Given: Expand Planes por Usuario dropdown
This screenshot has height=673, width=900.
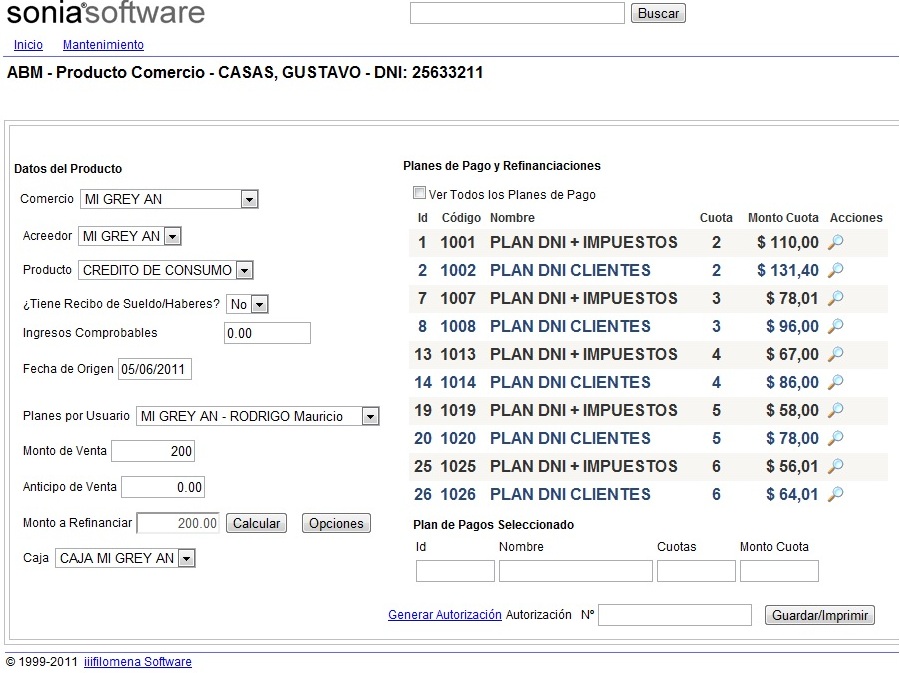Looking at the screenshot, I should 370,417.
